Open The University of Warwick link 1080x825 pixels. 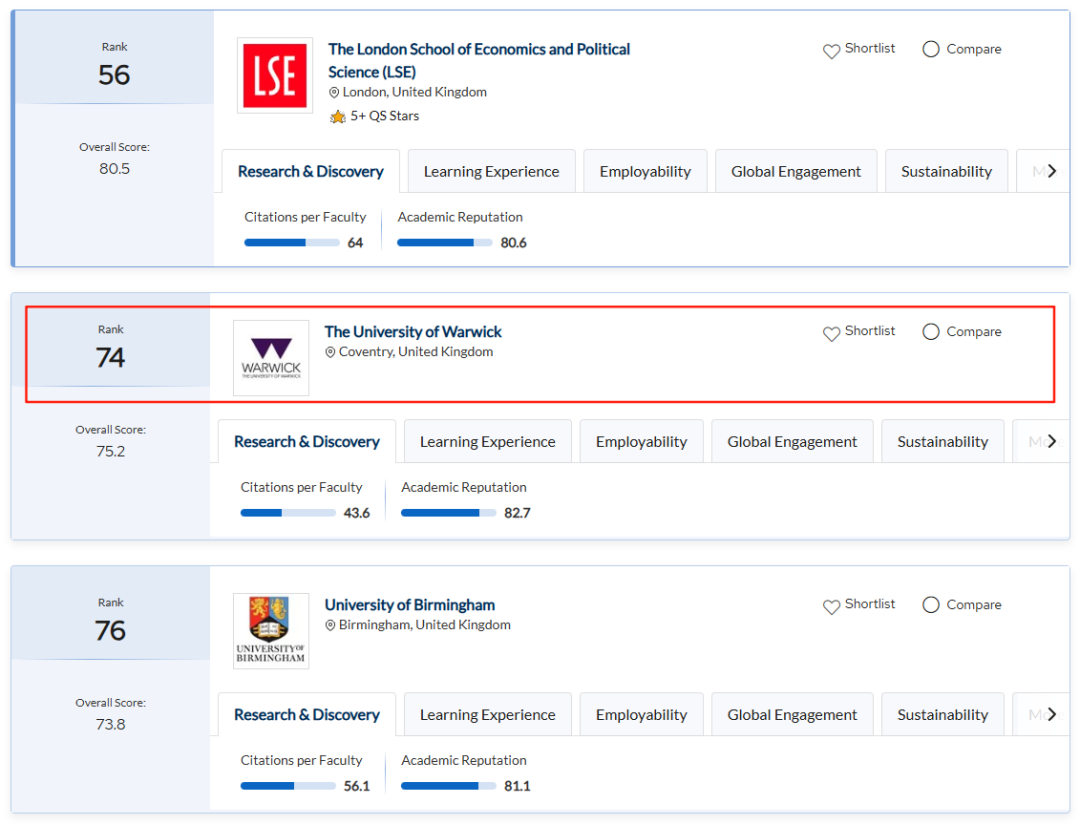click(x=413, y=332)
